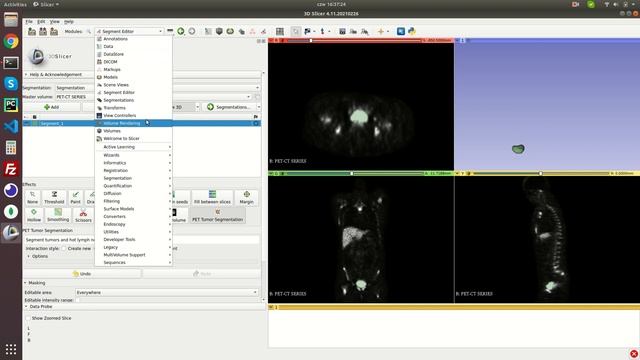640x360 pixels.
Task: Open the File menu
Action: tap(29, 21)
